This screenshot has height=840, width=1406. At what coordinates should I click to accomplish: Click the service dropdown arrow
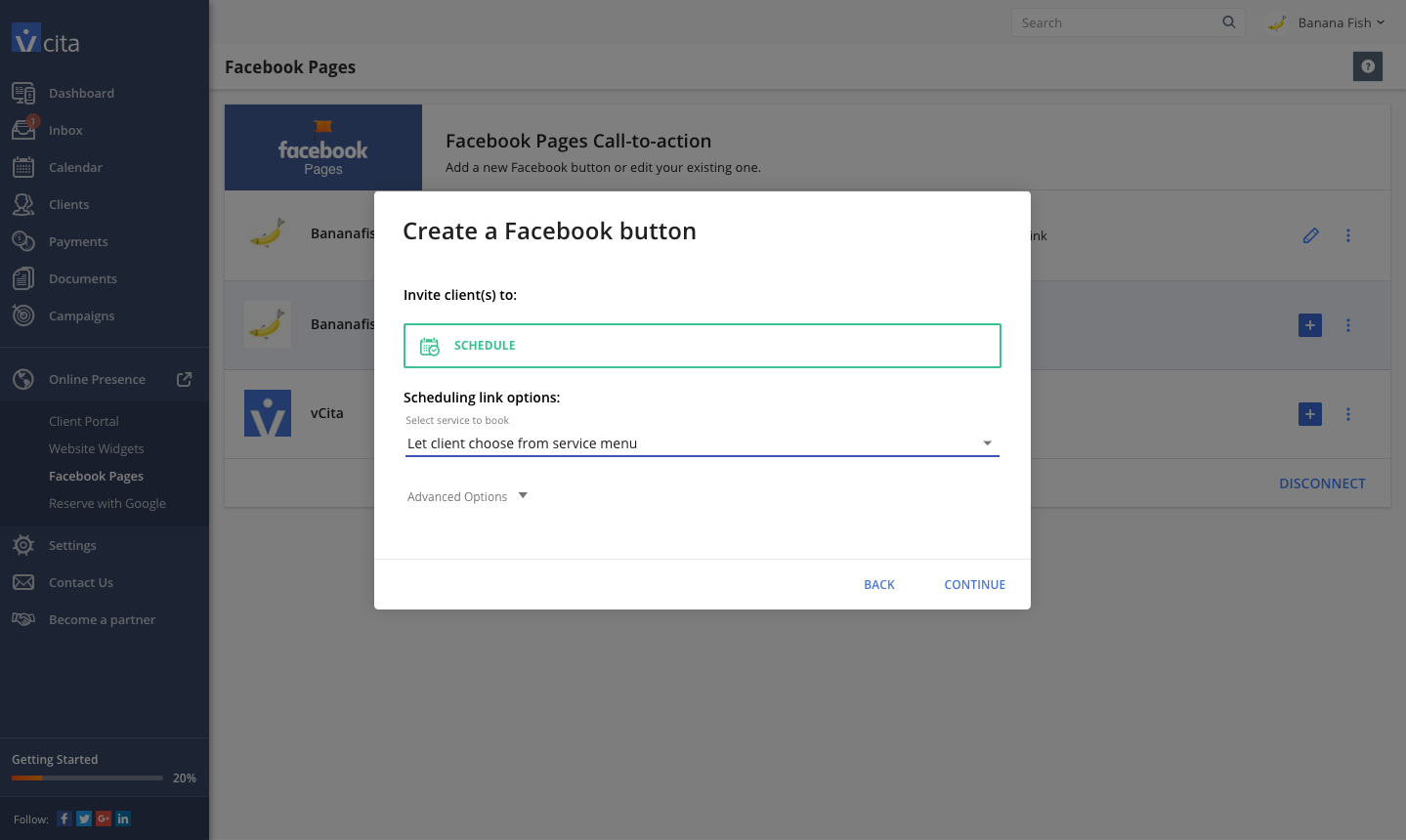[x=987, y=443]
